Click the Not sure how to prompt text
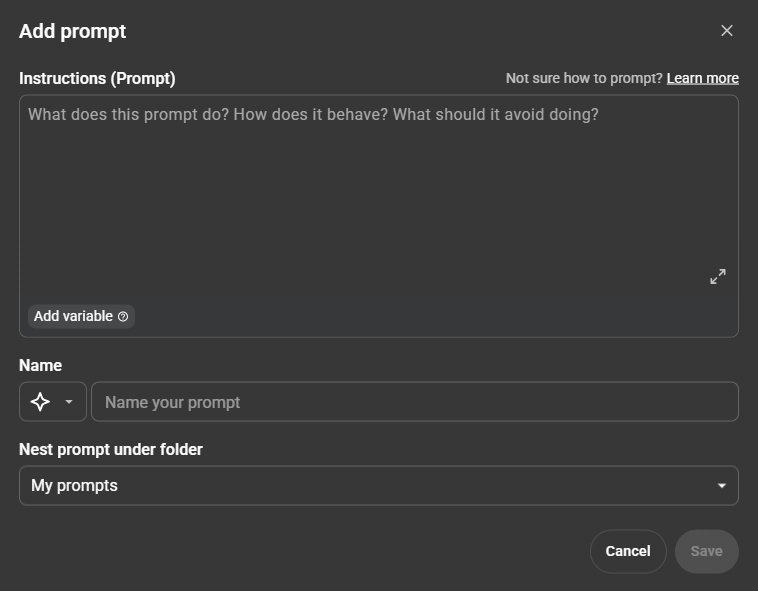 (584, 78)
